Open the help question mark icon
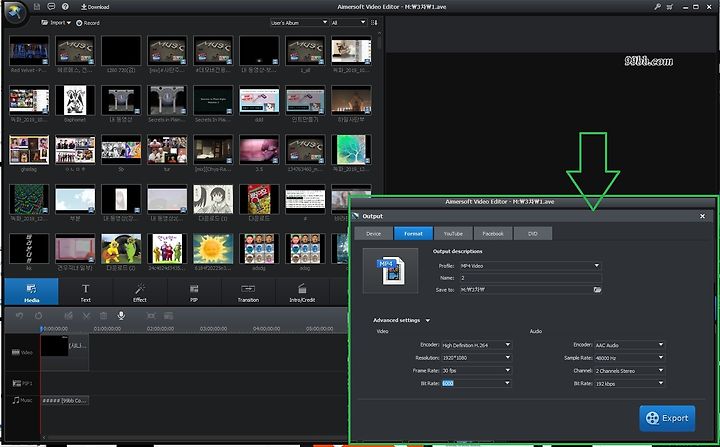The height and width of the screenshot is (447, 720). (65, 7)
